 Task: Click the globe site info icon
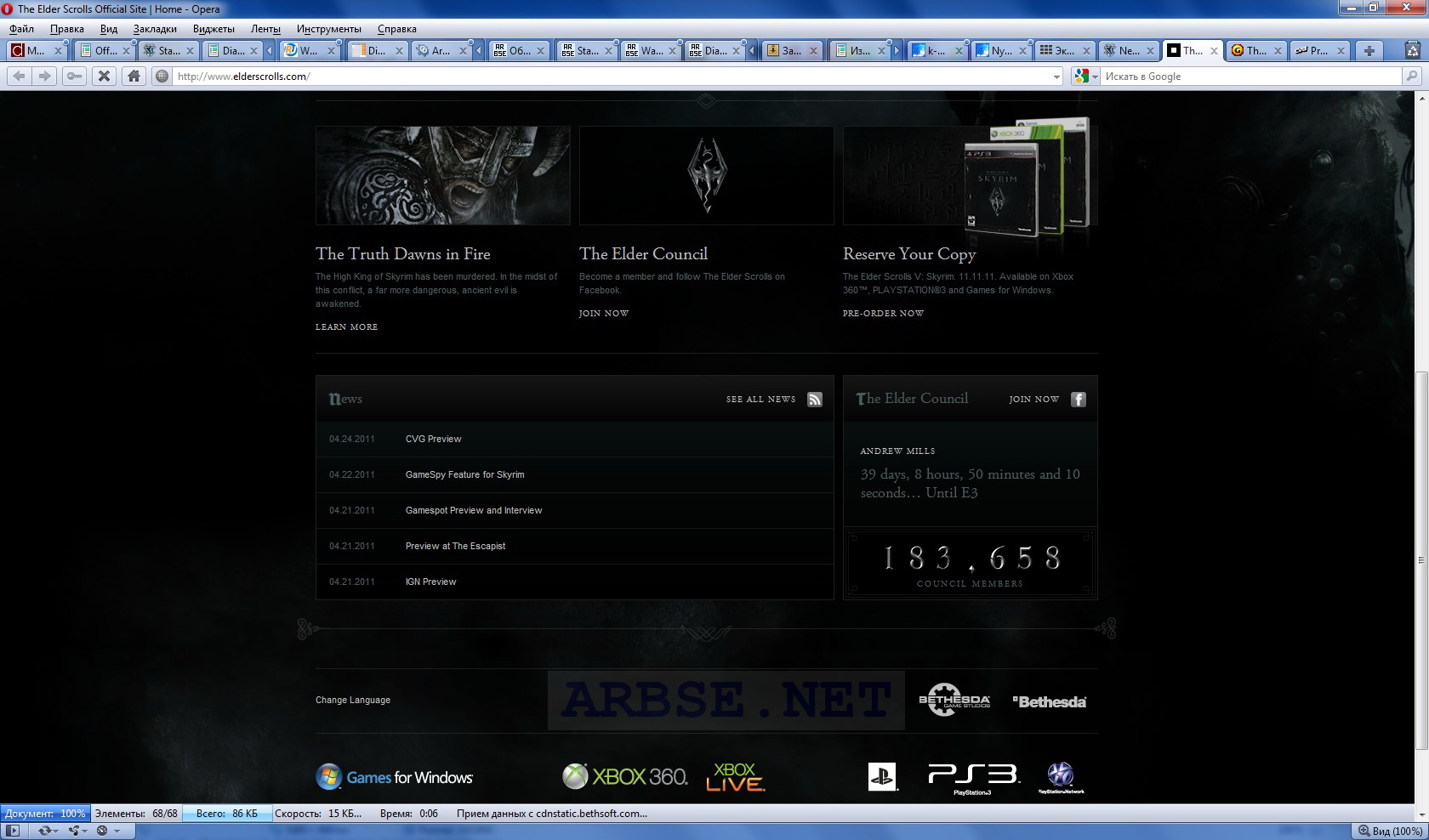click(162, 76)
